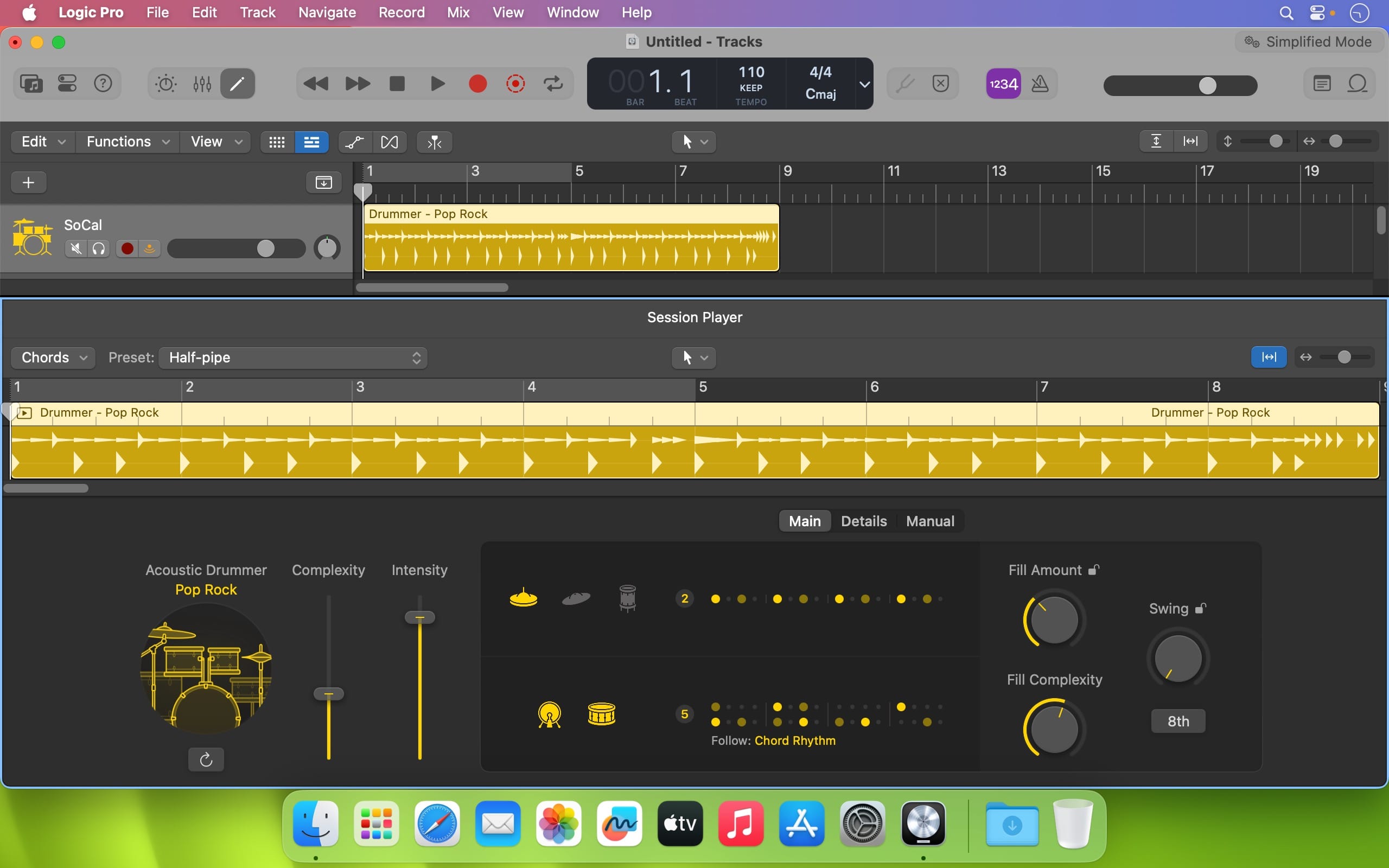
Task: Select the toms icon
Action: tap(627, 598)
